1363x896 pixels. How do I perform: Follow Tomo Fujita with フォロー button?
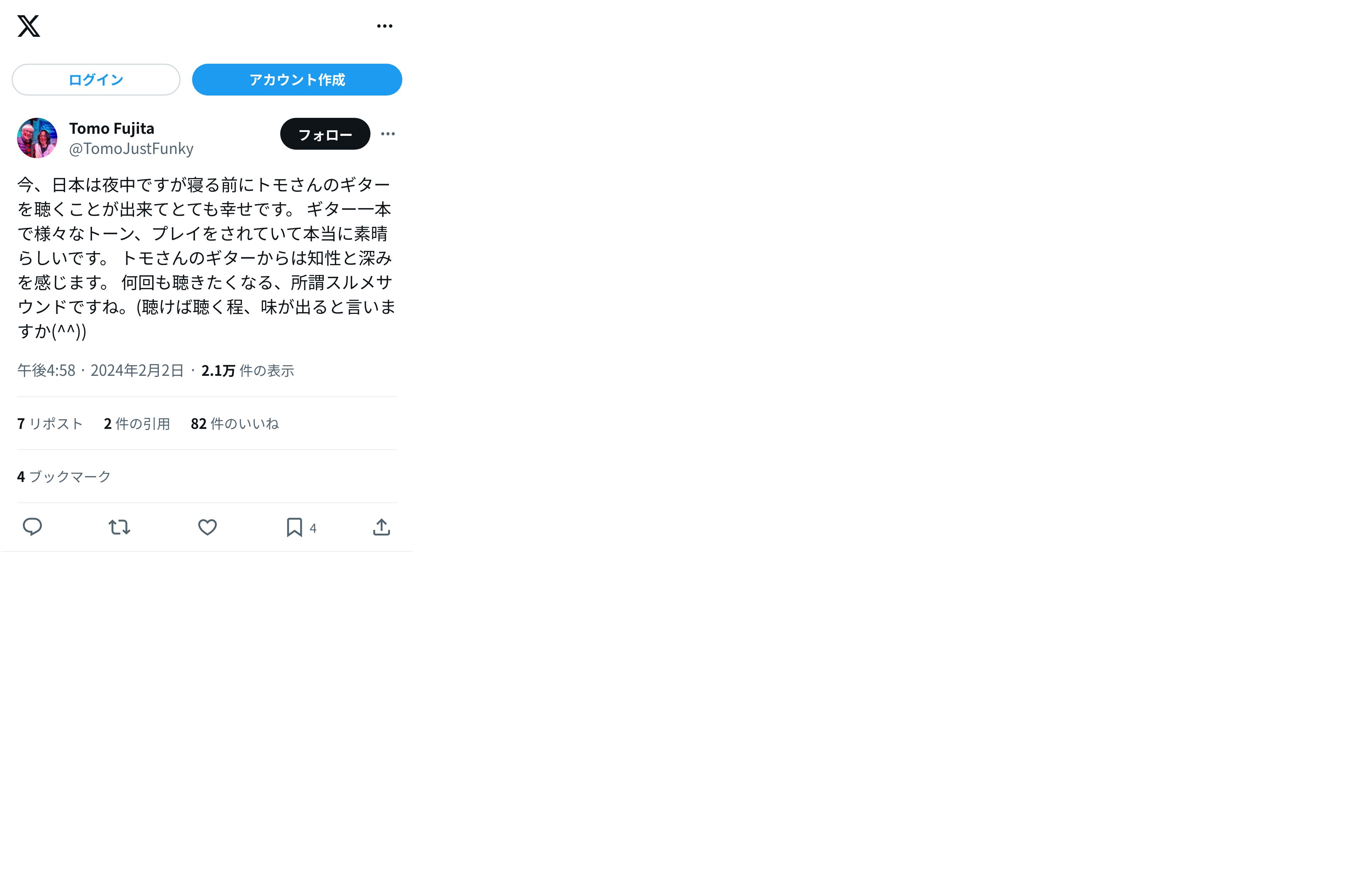click(325, 134)
